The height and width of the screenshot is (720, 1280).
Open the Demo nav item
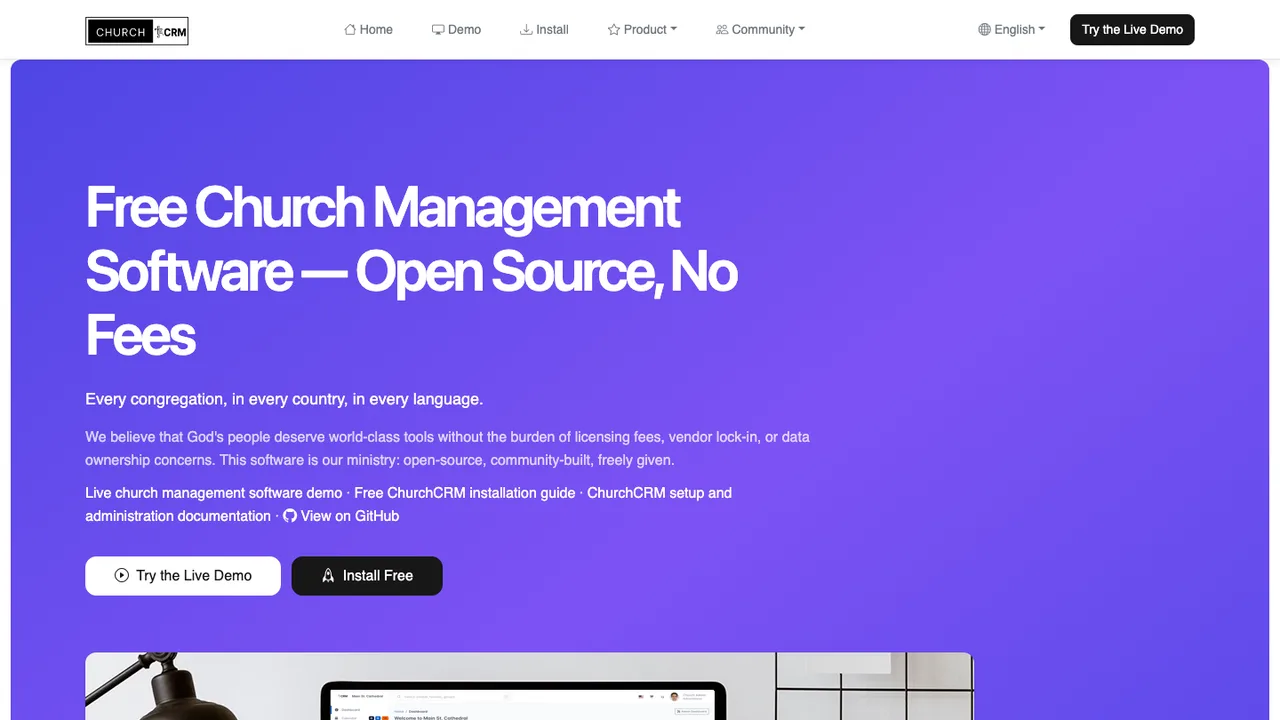pos(456,30)
